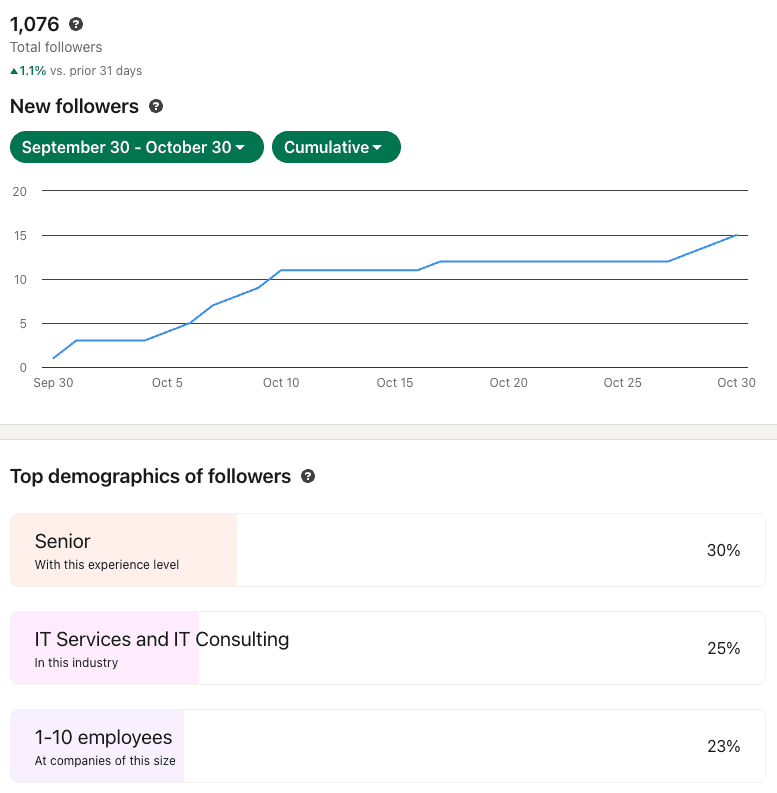Select the Senior experience level row
777x793 pixels.
tap(387, 550)
